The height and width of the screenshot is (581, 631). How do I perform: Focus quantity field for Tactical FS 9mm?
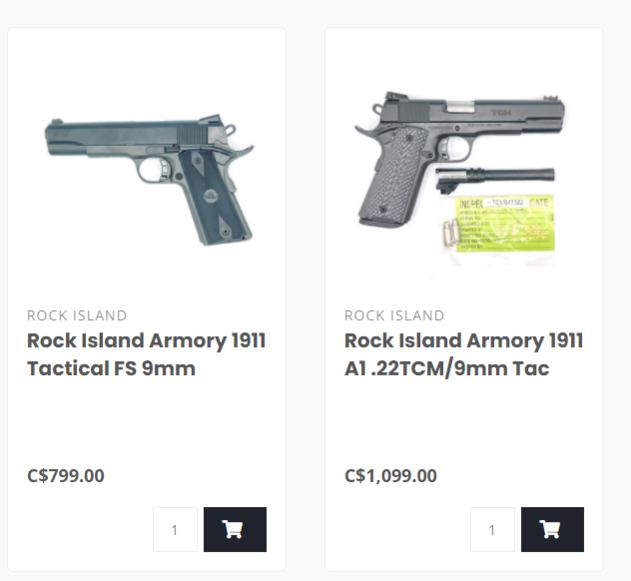click(x=175, y=529)
